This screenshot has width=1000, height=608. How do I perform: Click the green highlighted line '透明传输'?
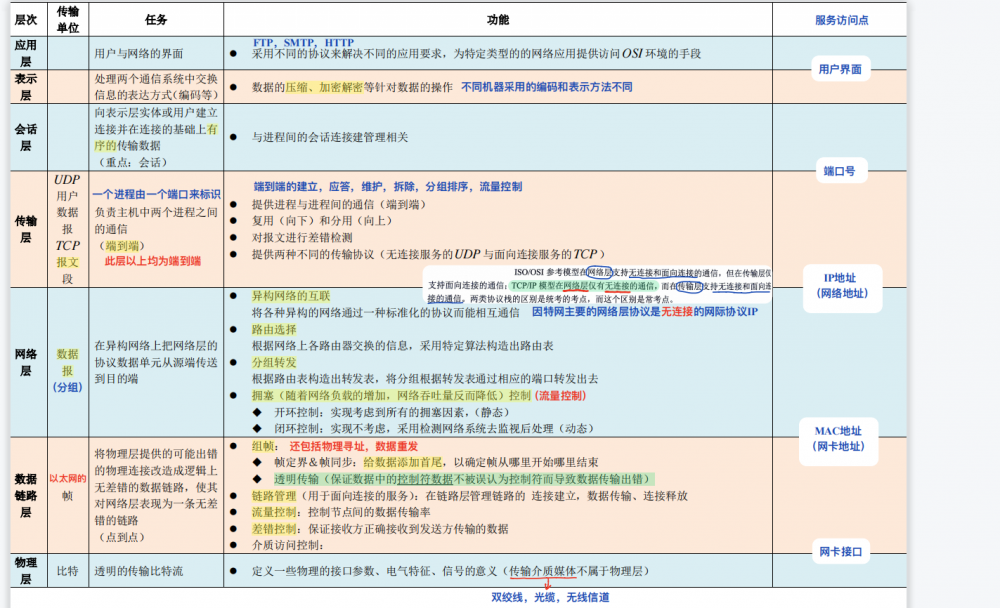point(463,478)
